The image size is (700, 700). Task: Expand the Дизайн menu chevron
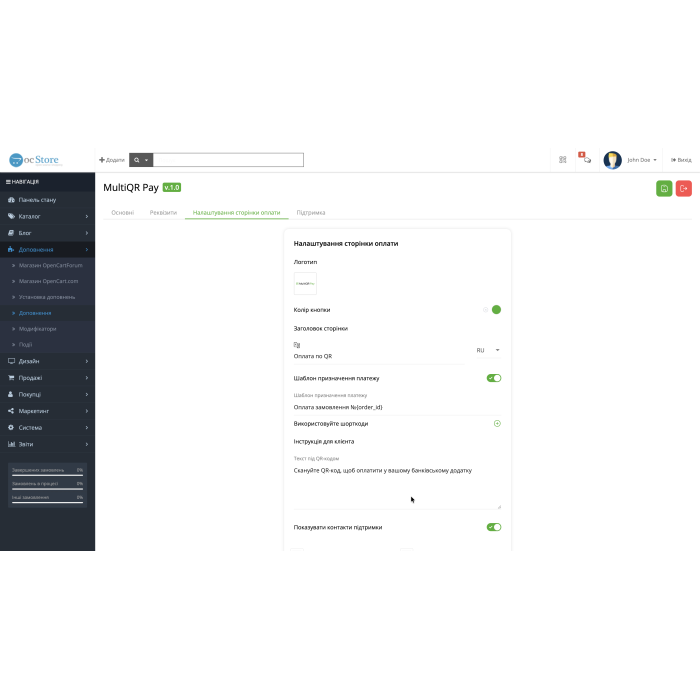pos(87,361)
